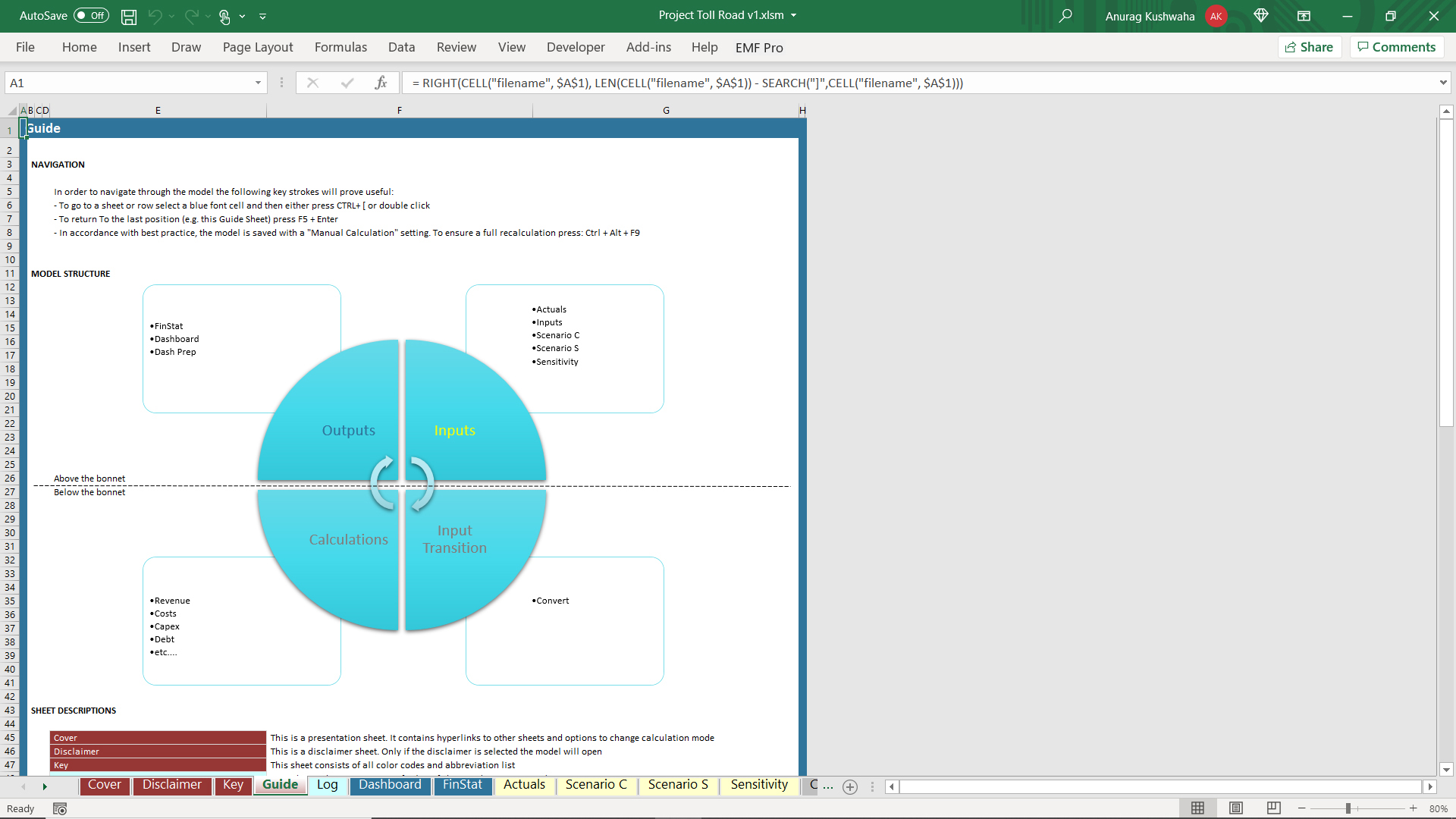Switch to Page Break Preview icon
Screen dimensions: 1456x819
pyautogui.click(x=1274, y=808)
